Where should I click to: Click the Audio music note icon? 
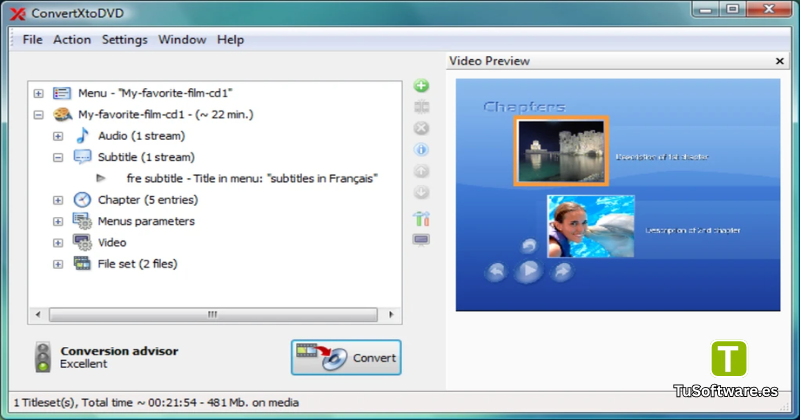(x=82, y=136)
